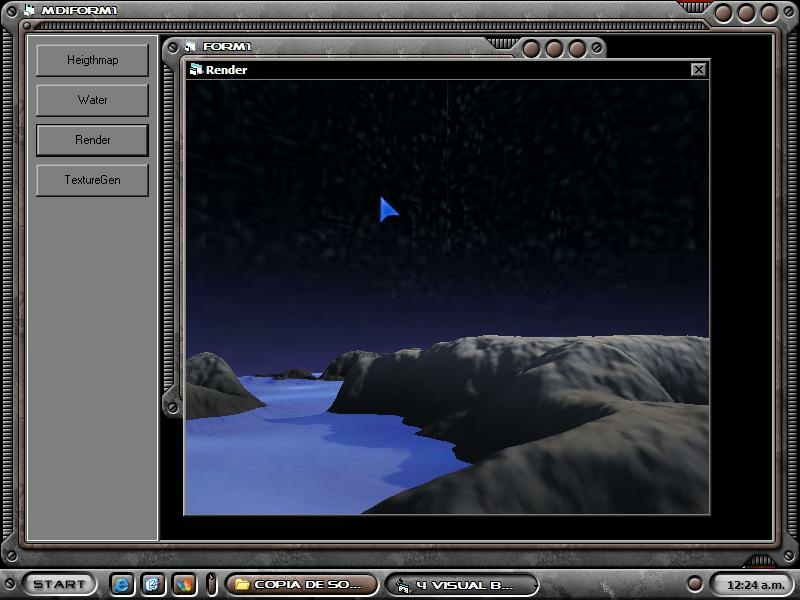Launch Internet Explorer from quick launch
Image resolution: width=800 pixels, height=600 pixels.
pyautogui.click(x=121, y=584)
